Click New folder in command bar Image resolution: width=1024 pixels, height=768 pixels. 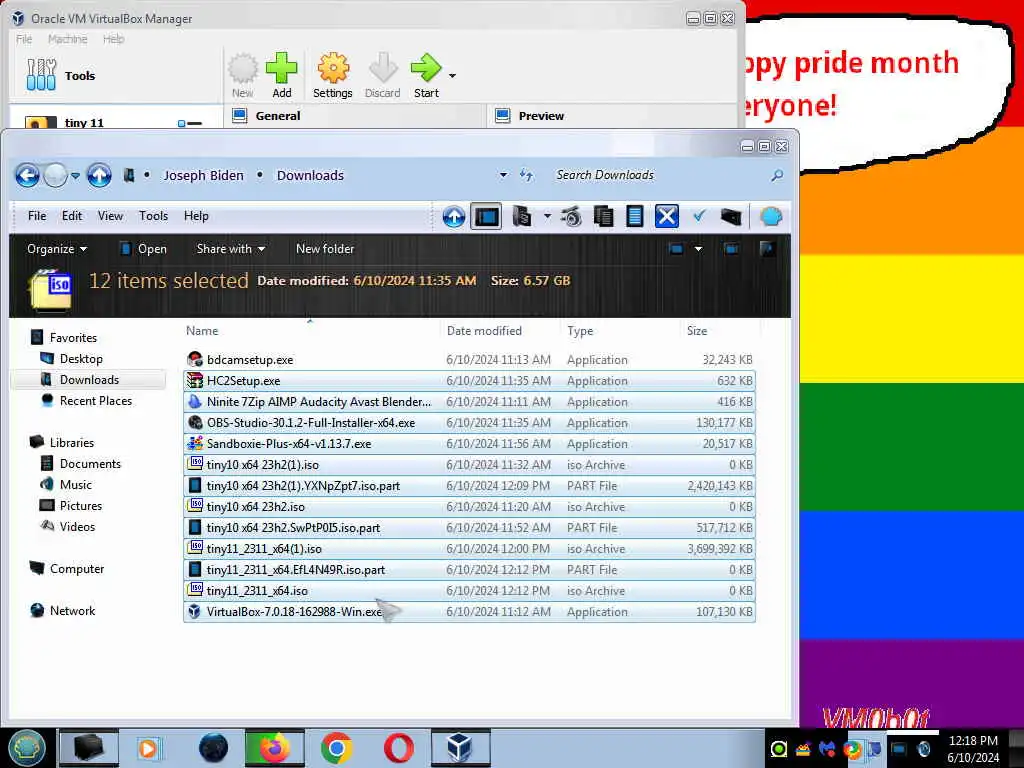325,249
